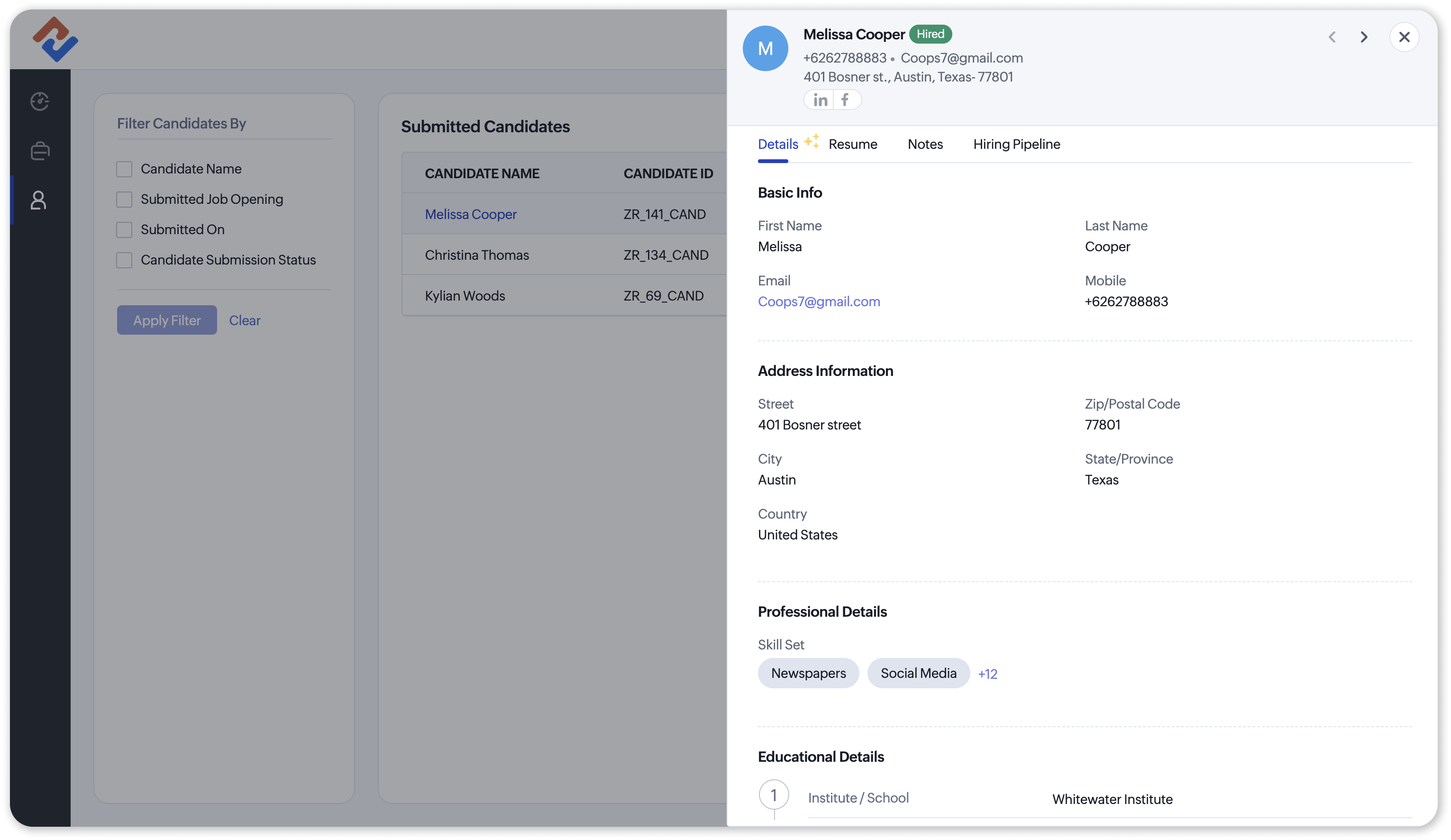Screen dimensions: 1451x840
Task: Enable the Submitted Job Opening filter
Action: tap(124, 200)
